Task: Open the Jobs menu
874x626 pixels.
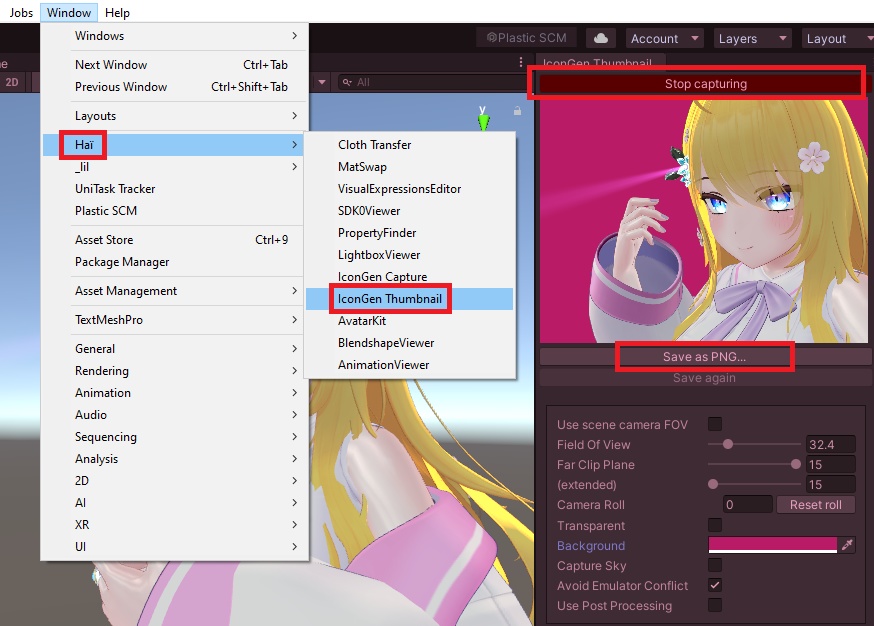Action: (x=21, y=12)
